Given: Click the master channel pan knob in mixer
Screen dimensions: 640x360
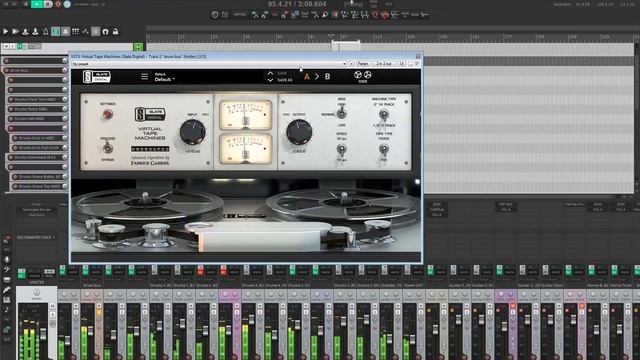Looking at the screenshot, I should pos(36,292).
